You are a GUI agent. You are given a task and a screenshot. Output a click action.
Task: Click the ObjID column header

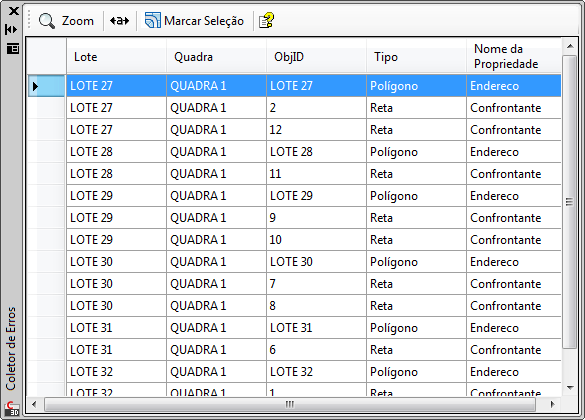click(x=316, y=57)
